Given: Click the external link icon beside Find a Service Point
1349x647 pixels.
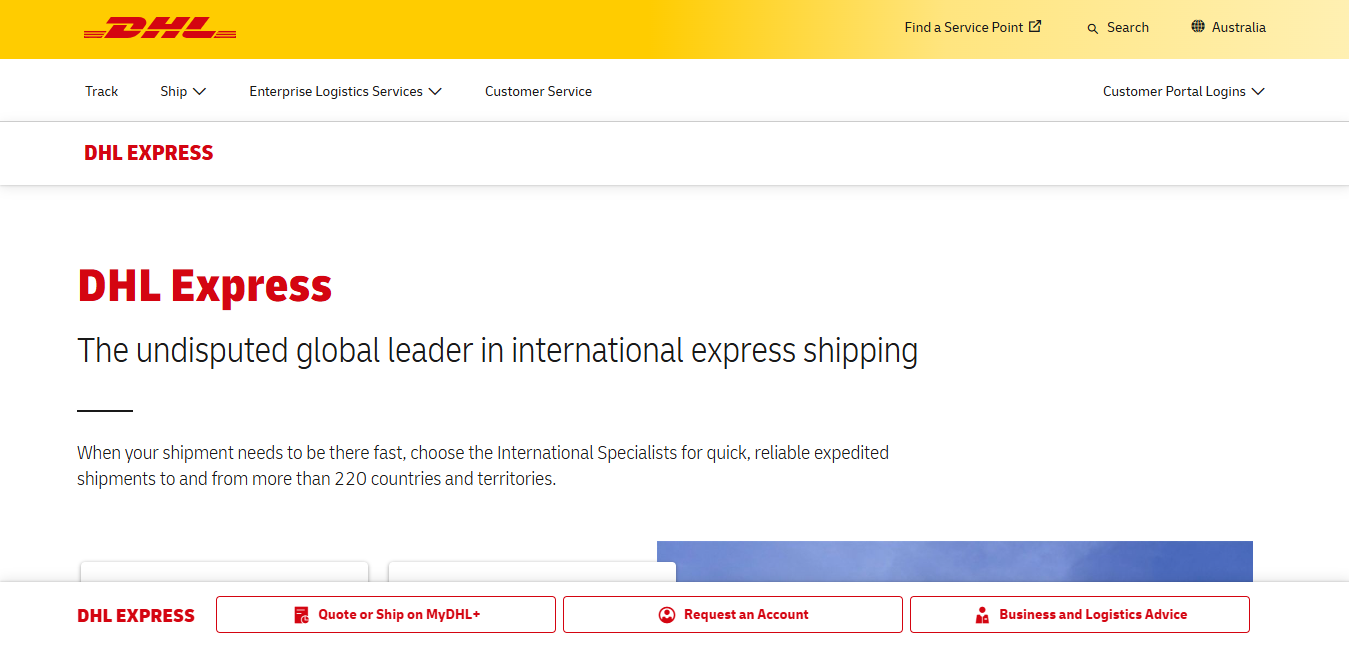Looking at the screenshot, I should coord(1035,26).
